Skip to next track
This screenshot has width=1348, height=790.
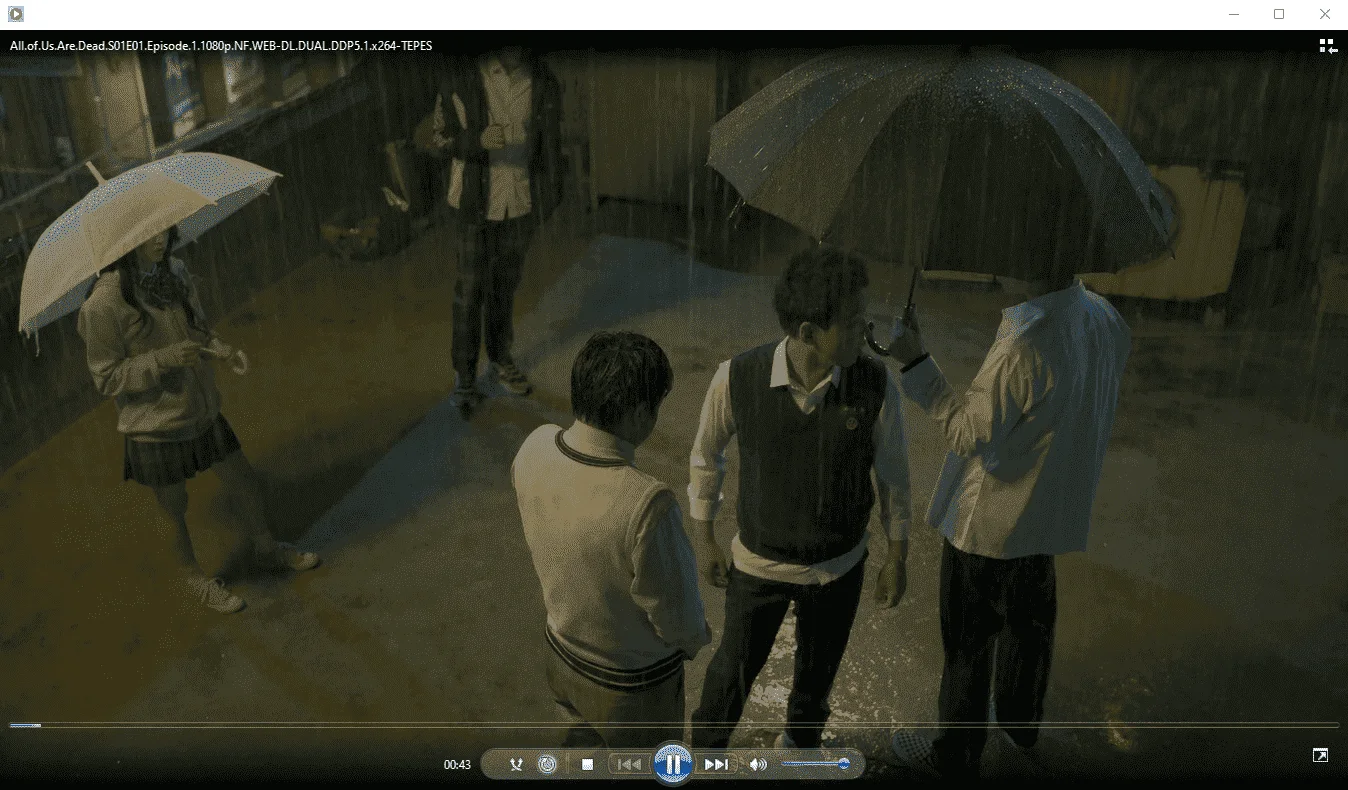(716, 765)
